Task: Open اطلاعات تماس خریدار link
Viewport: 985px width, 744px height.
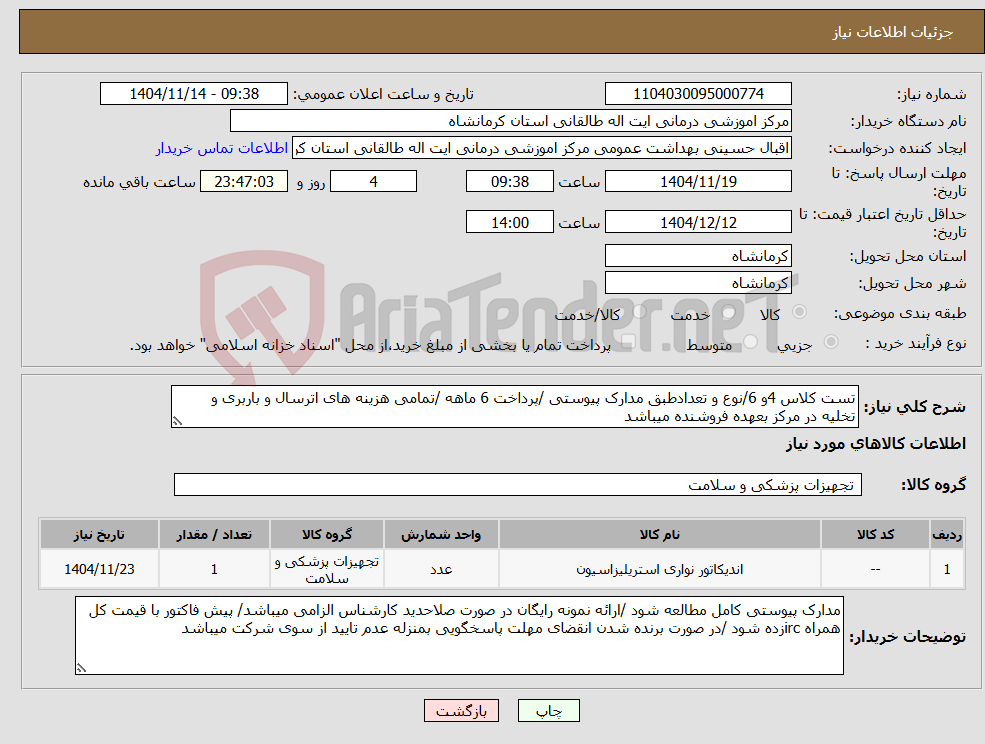Action: point(222,148)
